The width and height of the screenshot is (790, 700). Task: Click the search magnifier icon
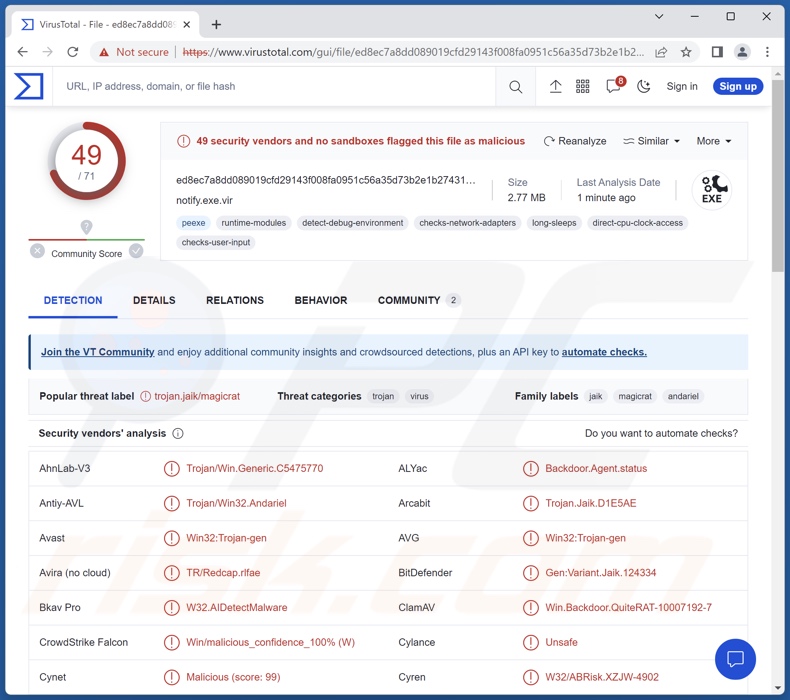(515, 87)
